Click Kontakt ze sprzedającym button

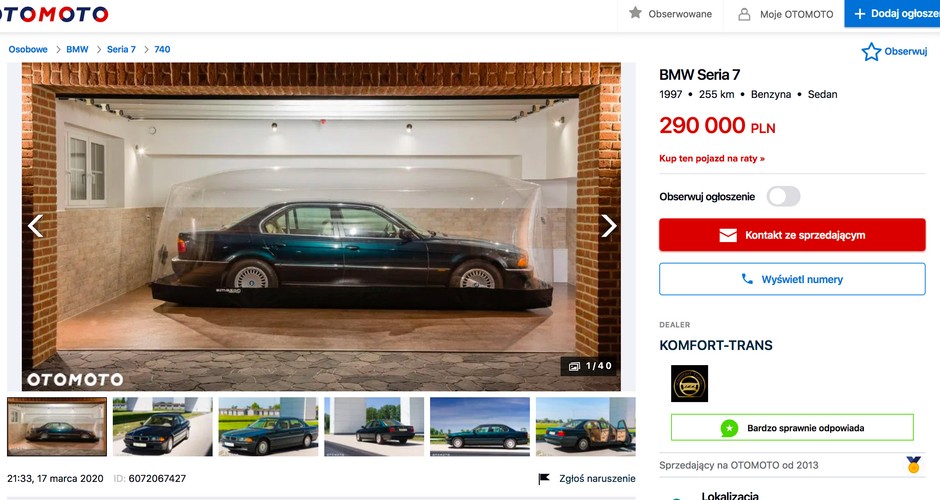(793, 235)
